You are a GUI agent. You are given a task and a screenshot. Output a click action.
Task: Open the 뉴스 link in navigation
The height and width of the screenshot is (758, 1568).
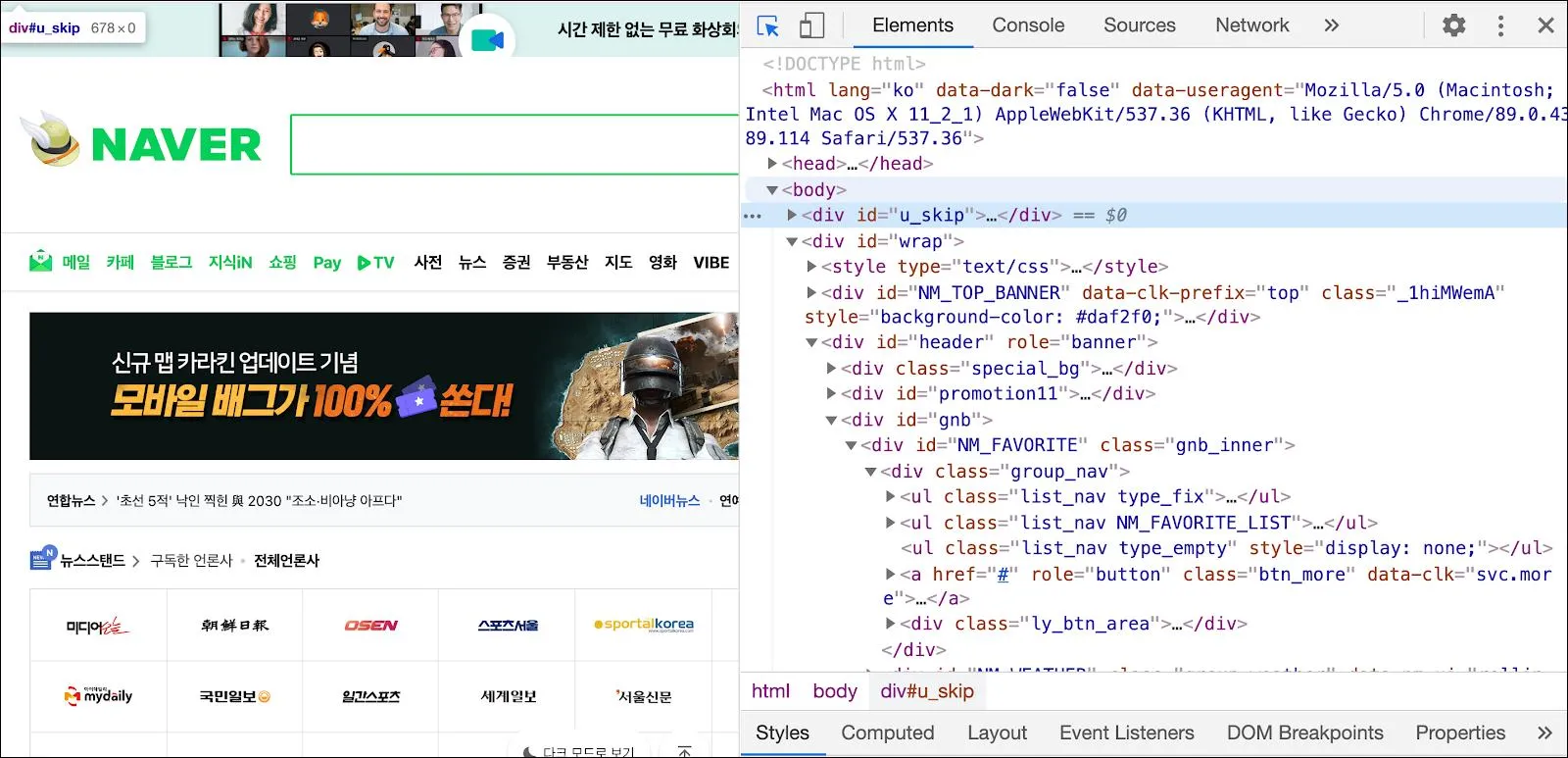(x=472, y=262)
